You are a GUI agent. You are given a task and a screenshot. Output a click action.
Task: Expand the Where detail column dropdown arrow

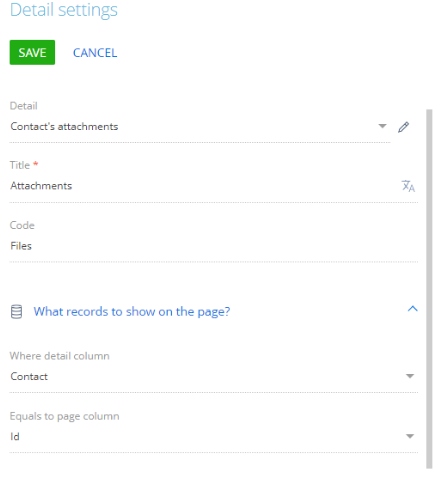coord(410,376)
